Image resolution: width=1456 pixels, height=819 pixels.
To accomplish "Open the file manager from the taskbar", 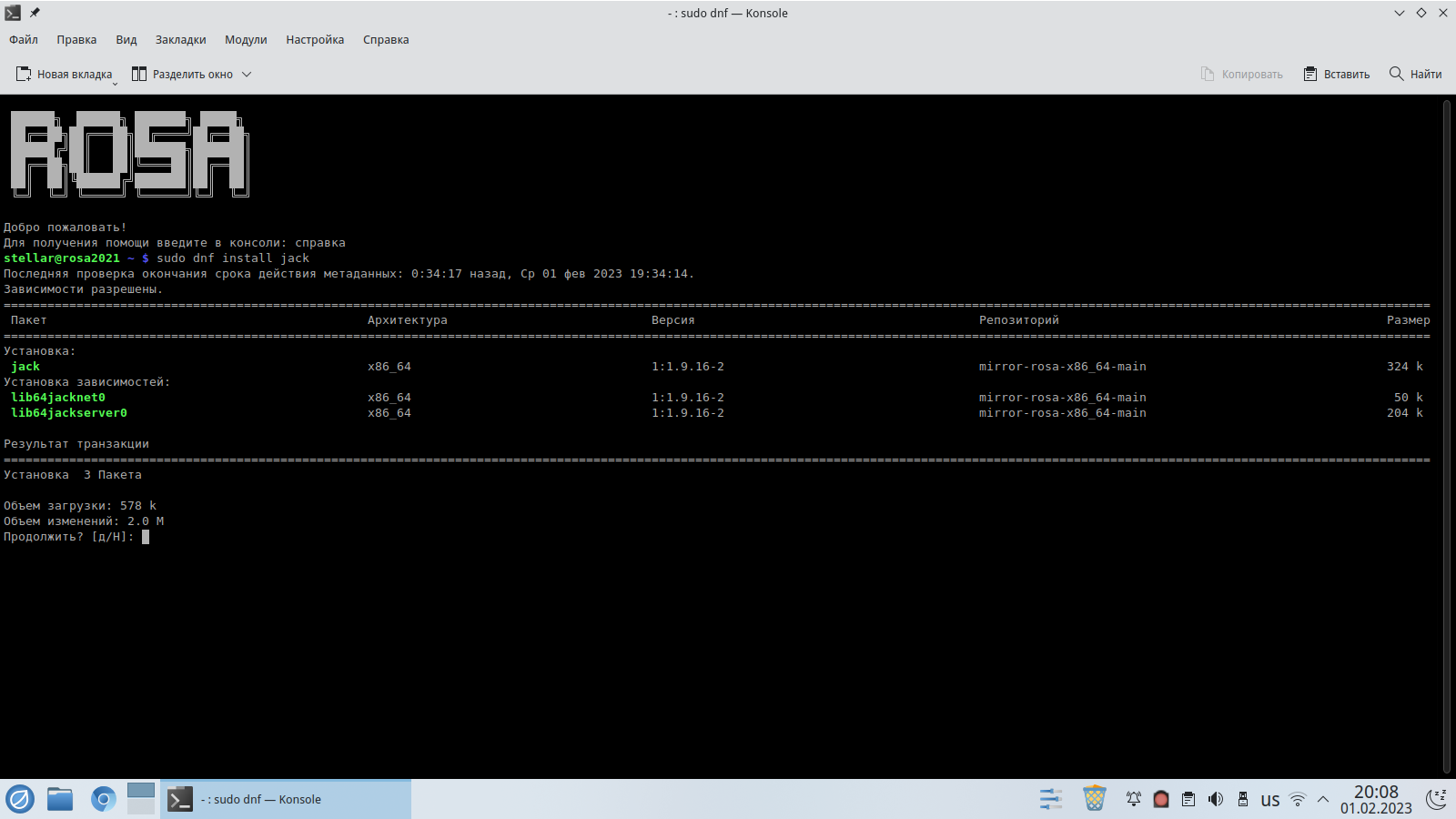I will tap(60, 799).
